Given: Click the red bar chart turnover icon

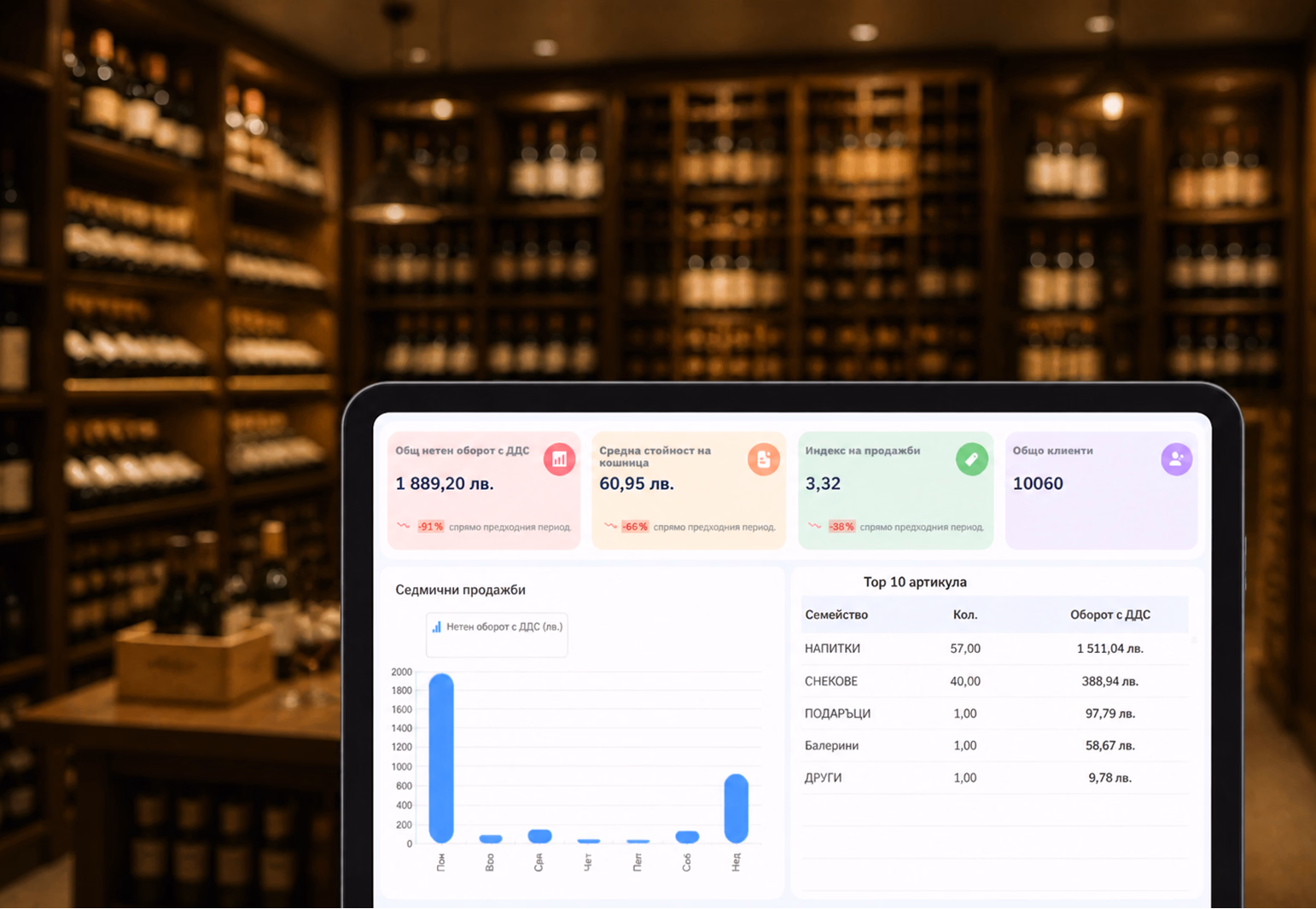Looking at the screenshot, I should [x=559, y=459].
